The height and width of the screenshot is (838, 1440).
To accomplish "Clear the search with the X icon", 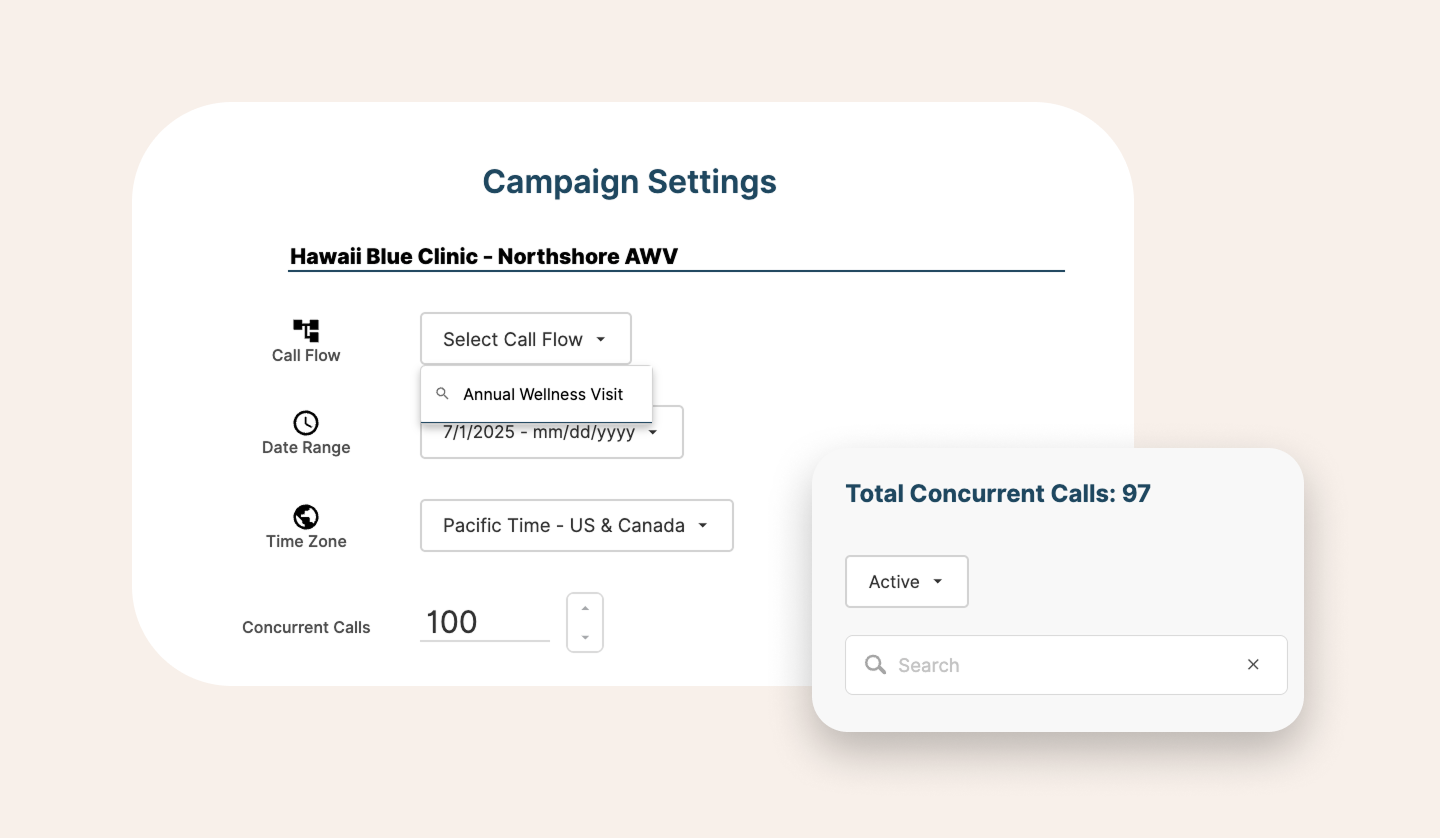I will tap(1253, 665).
